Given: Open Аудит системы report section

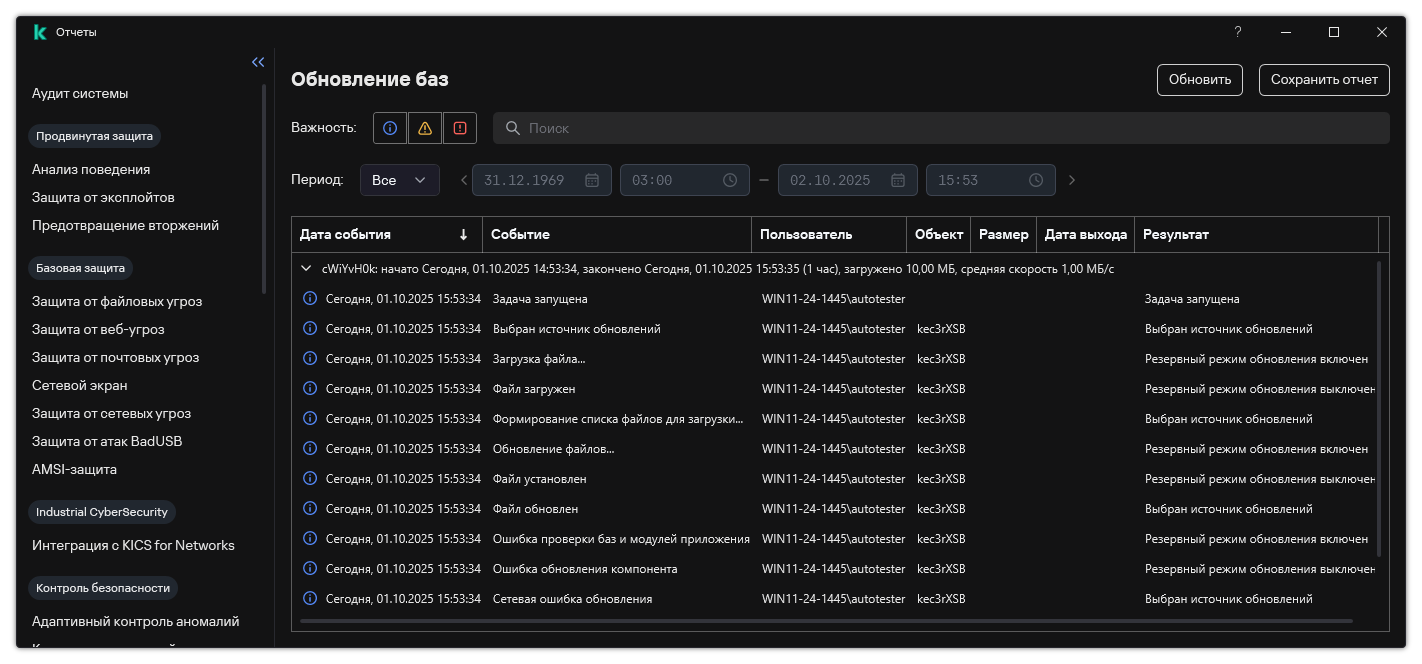Looking at the screenshot, I should point(80,93).
